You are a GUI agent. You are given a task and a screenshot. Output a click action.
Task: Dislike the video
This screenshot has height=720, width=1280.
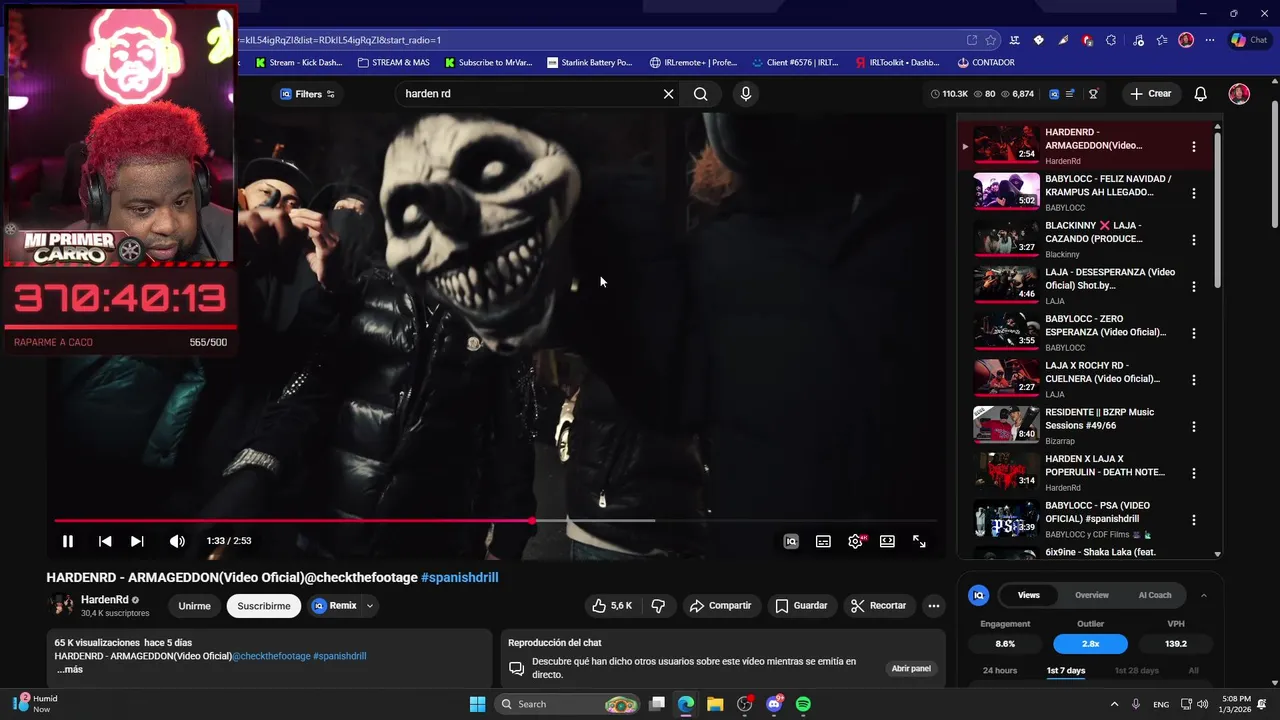coord(658,606)
